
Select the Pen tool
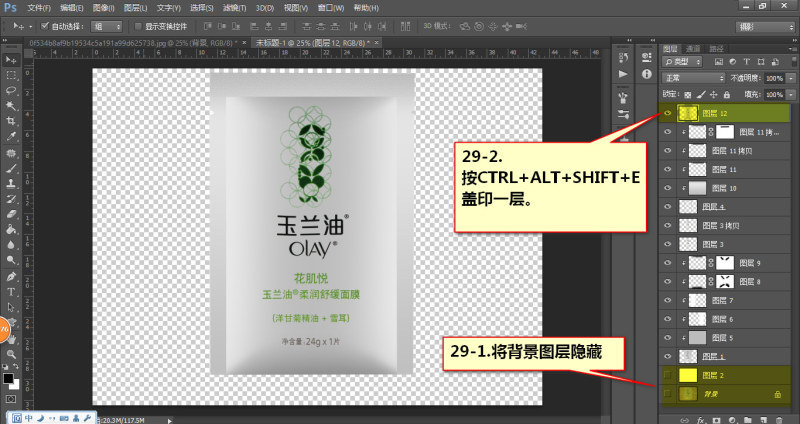click(x=11, y=277)
